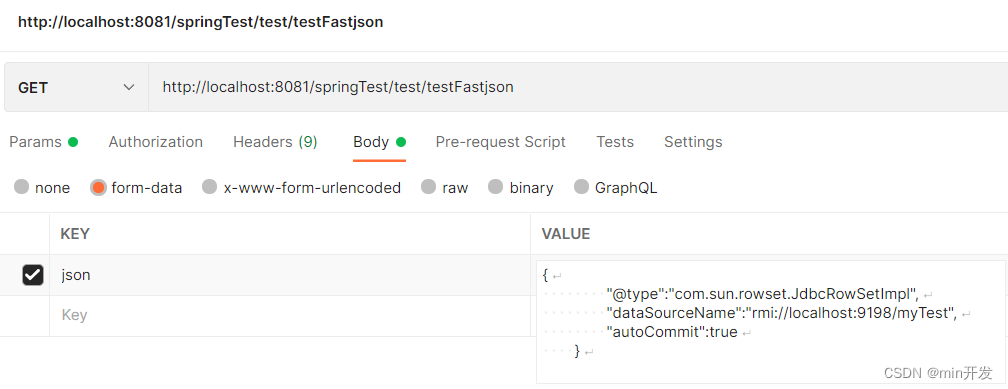Screen dimensions: 1008x389
Task: Click the request title testFastjson
Action: (201, 22)
